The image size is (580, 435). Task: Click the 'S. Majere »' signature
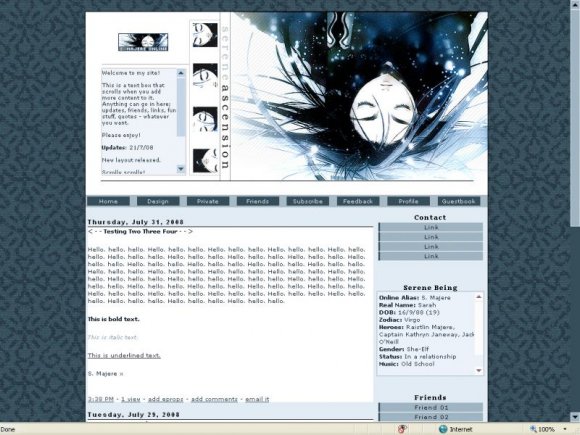coord(105,374)
